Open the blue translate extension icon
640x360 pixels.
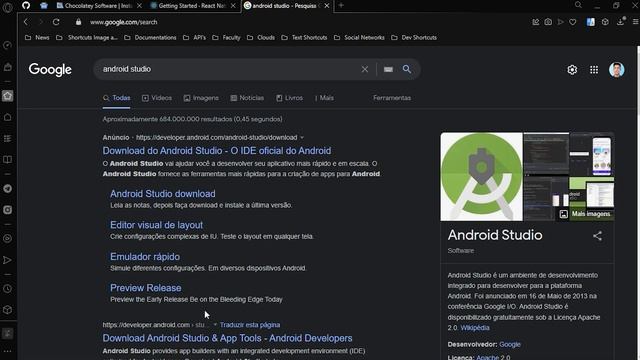(591, 22)
